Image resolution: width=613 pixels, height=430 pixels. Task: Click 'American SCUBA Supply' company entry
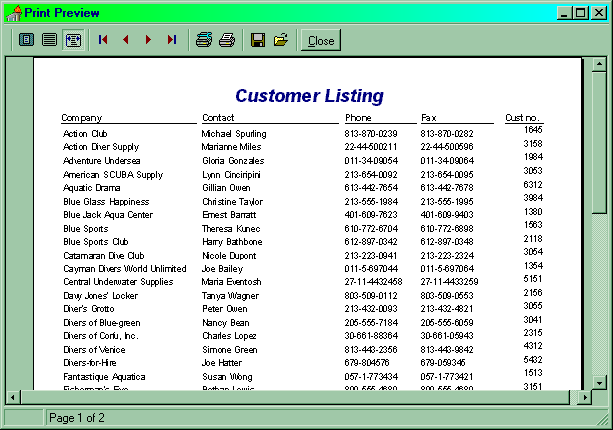click(113, 175)
